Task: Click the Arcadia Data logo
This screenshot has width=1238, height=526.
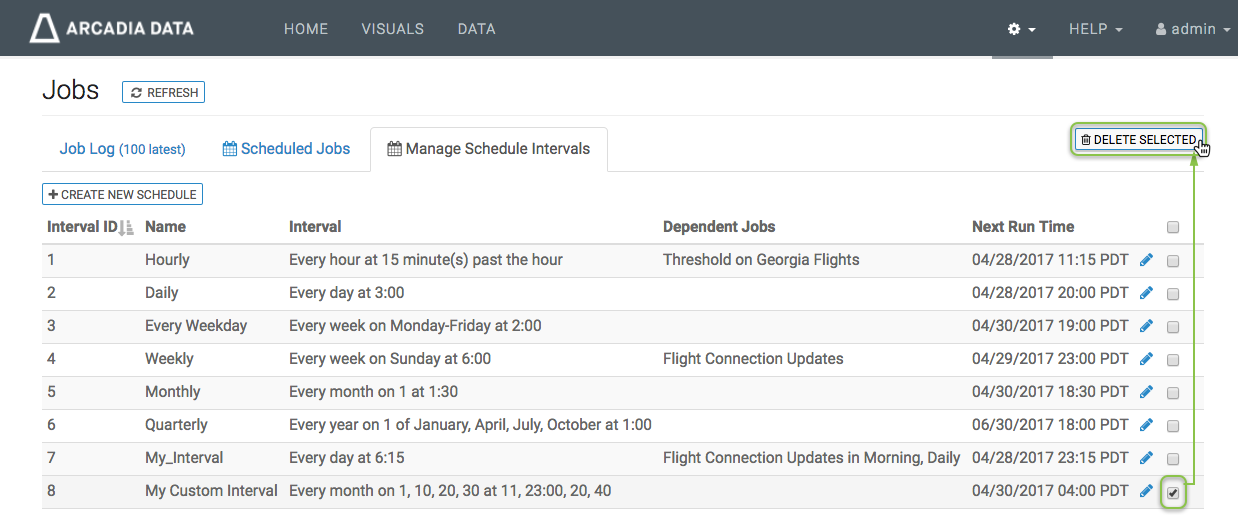Action: (111, 29)
